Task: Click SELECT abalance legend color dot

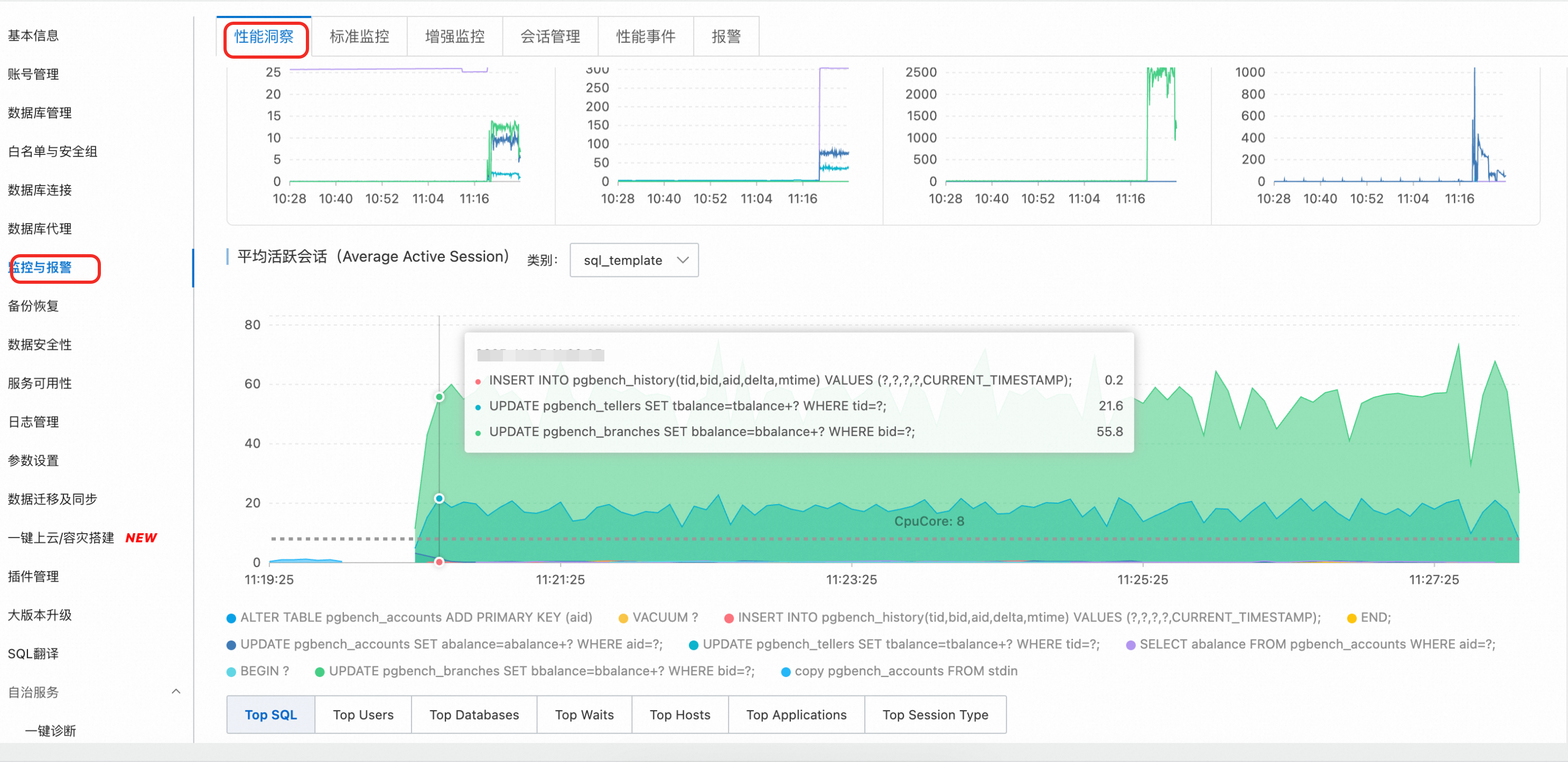Action: click(x=1131, y=645)
